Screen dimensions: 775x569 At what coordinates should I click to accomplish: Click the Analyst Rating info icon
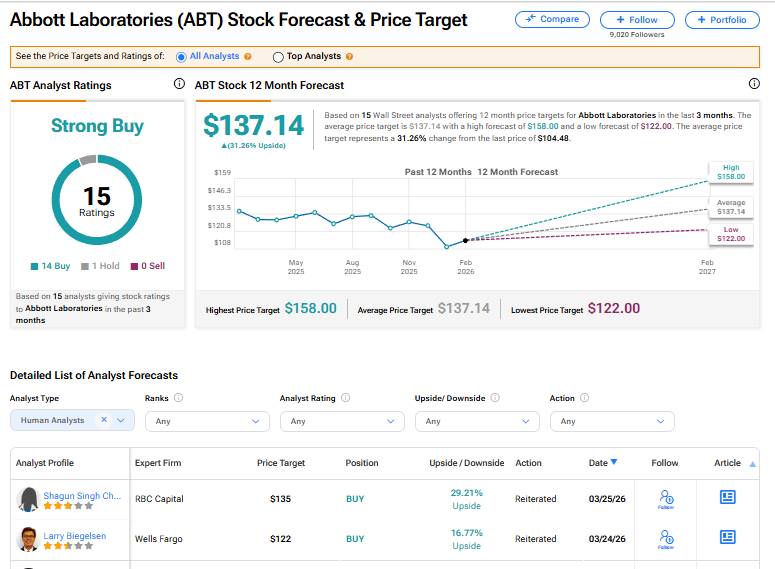[345, 398]
